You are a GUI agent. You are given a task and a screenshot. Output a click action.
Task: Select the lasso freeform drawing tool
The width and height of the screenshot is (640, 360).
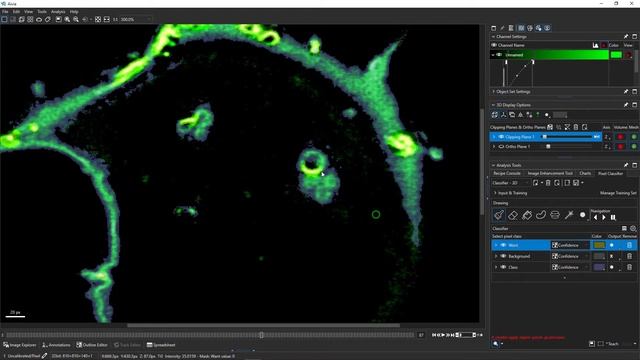(541, 215)
